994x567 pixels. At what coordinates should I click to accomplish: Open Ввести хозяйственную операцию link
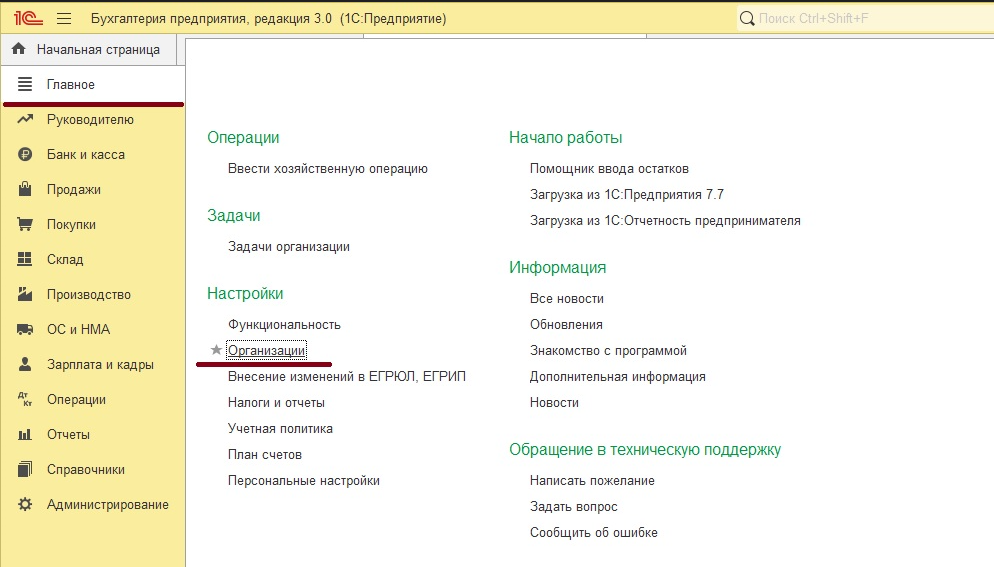328,169
